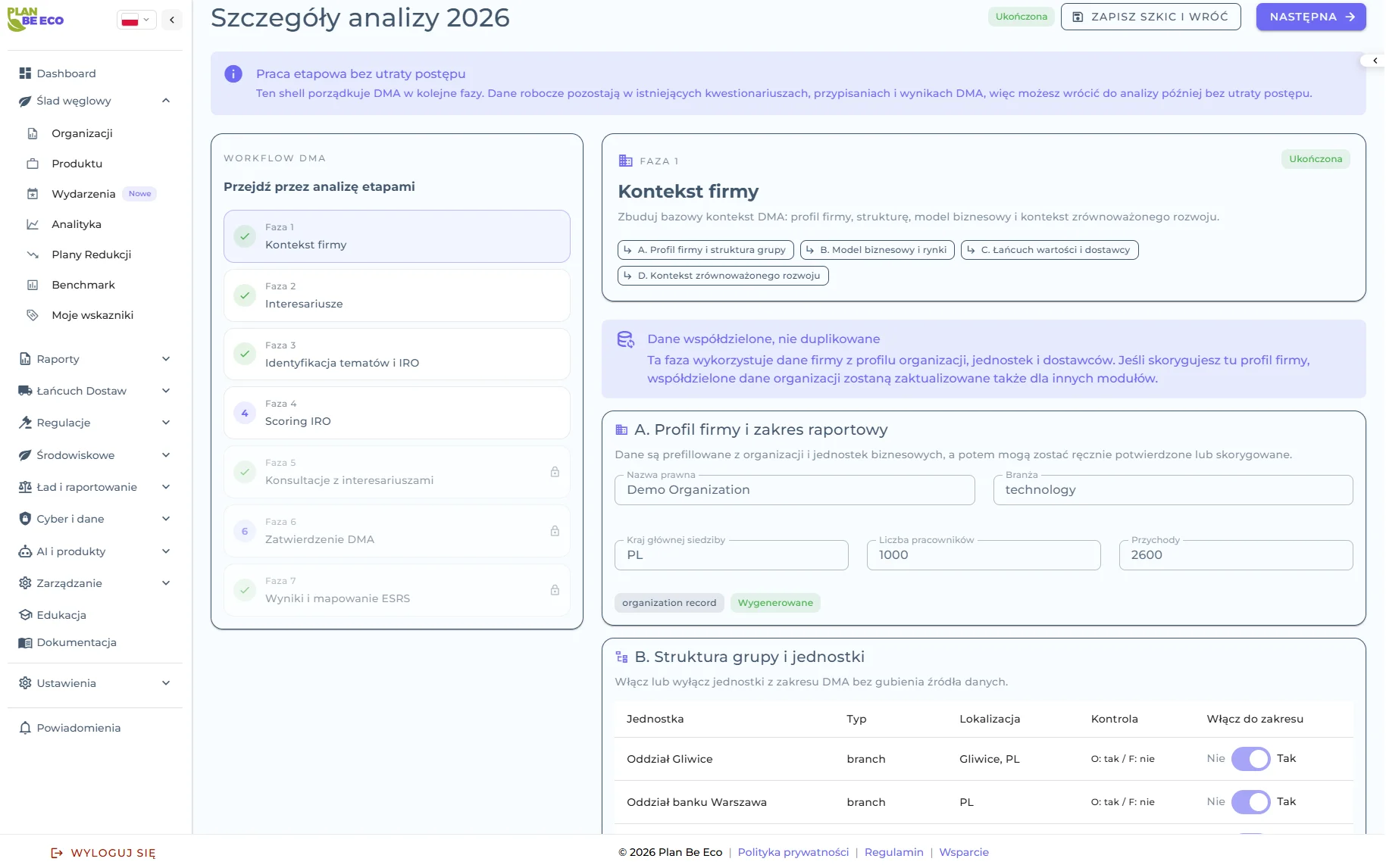Click the Benchmark icon in sidebar
Screen dimensions: 1386x868
33,285
